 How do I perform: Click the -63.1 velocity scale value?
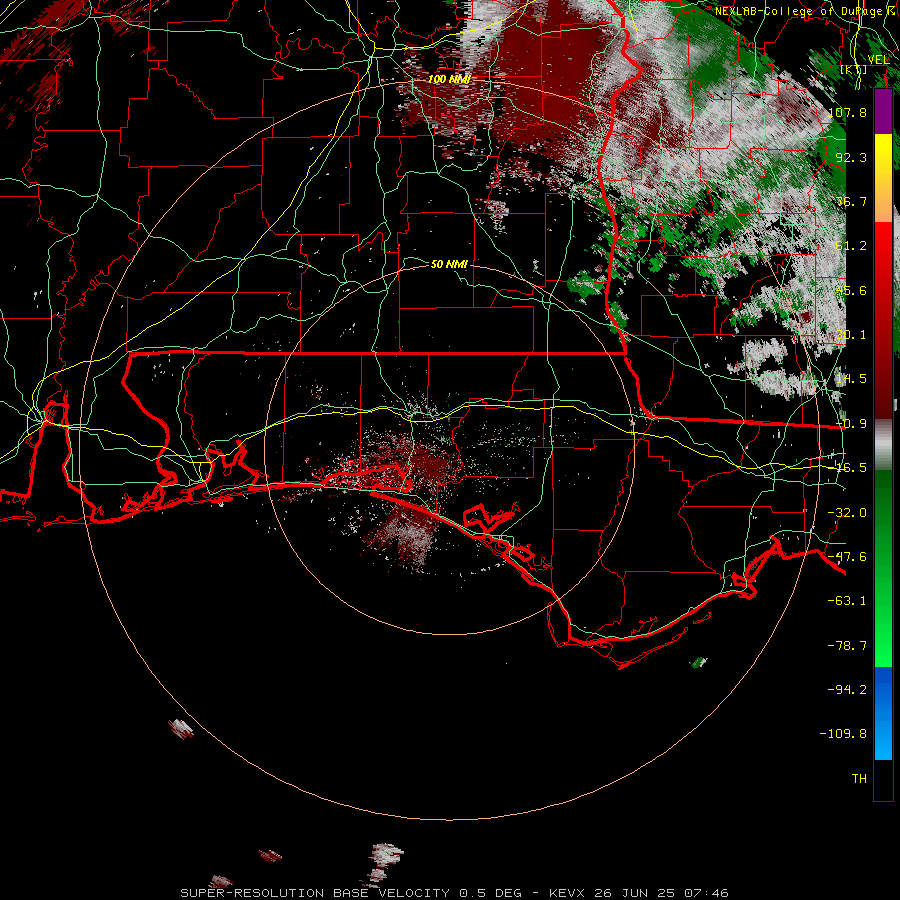pos(848,601)
